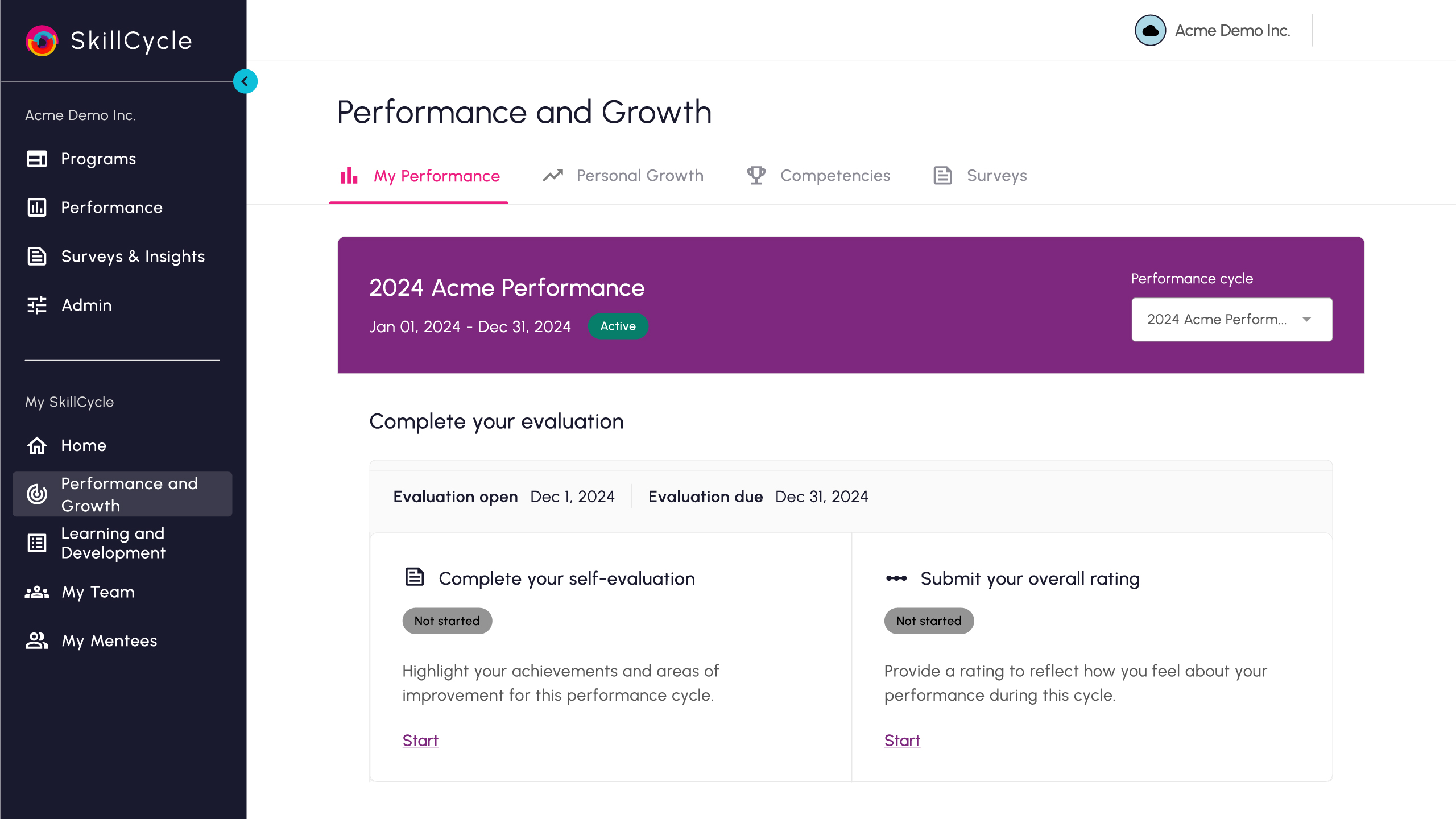
Task: Click the Admin sliders icon
Action: click(37, 305)
